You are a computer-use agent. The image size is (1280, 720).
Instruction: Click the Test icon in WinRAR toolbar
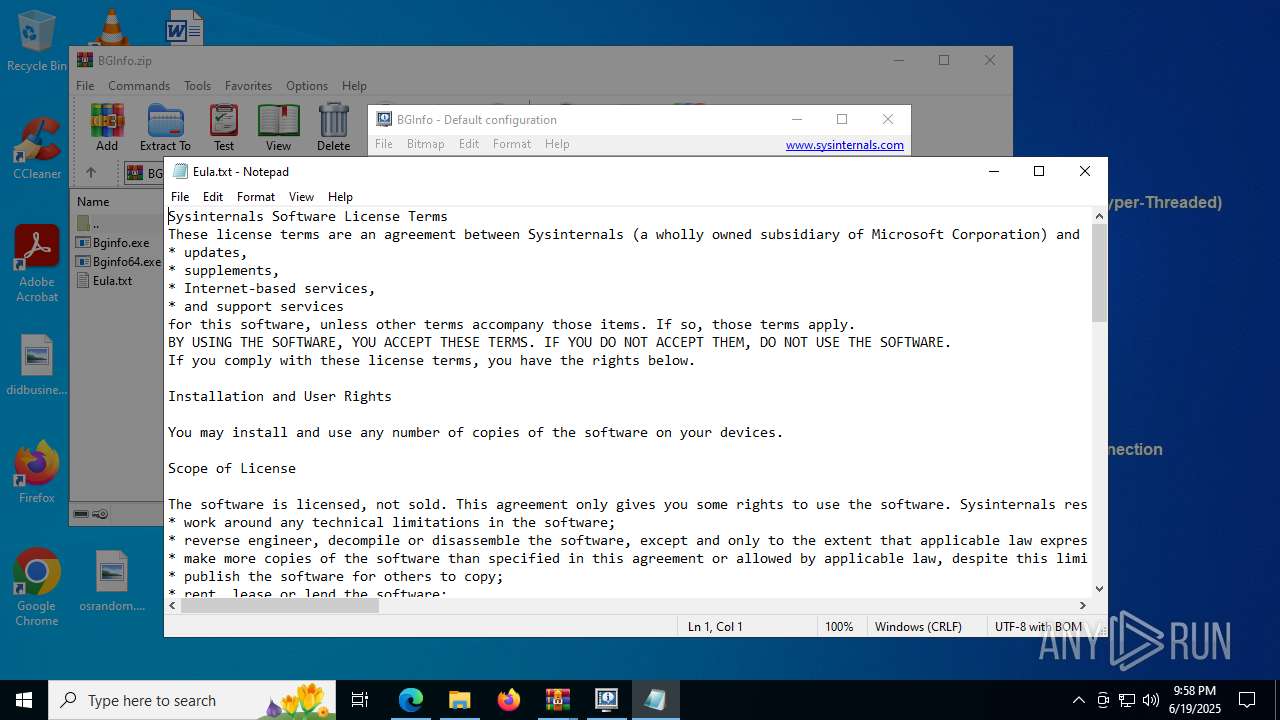point(224,127)
